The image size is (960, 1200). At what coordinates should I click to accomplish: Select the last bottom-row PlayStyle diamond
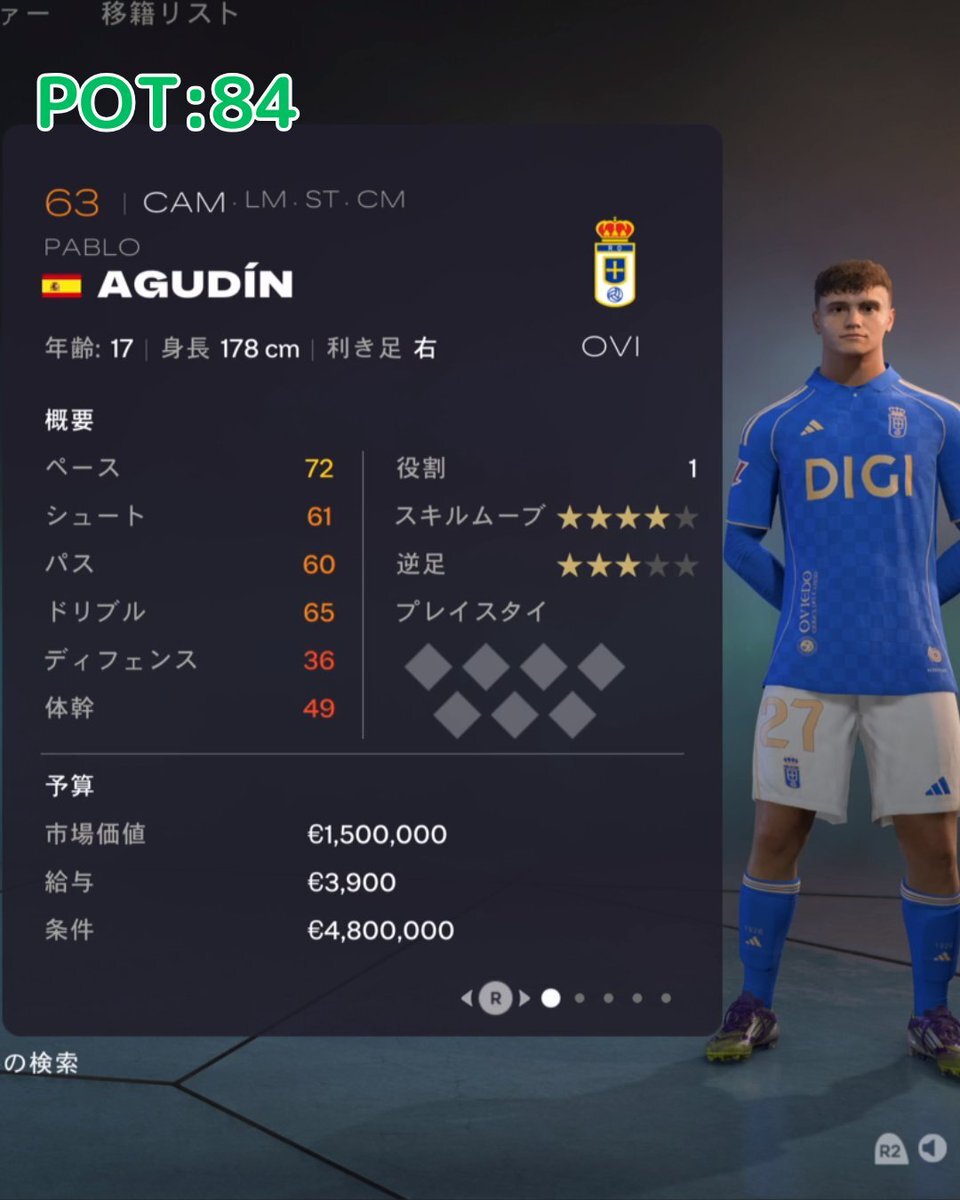(x=573, y=714)
